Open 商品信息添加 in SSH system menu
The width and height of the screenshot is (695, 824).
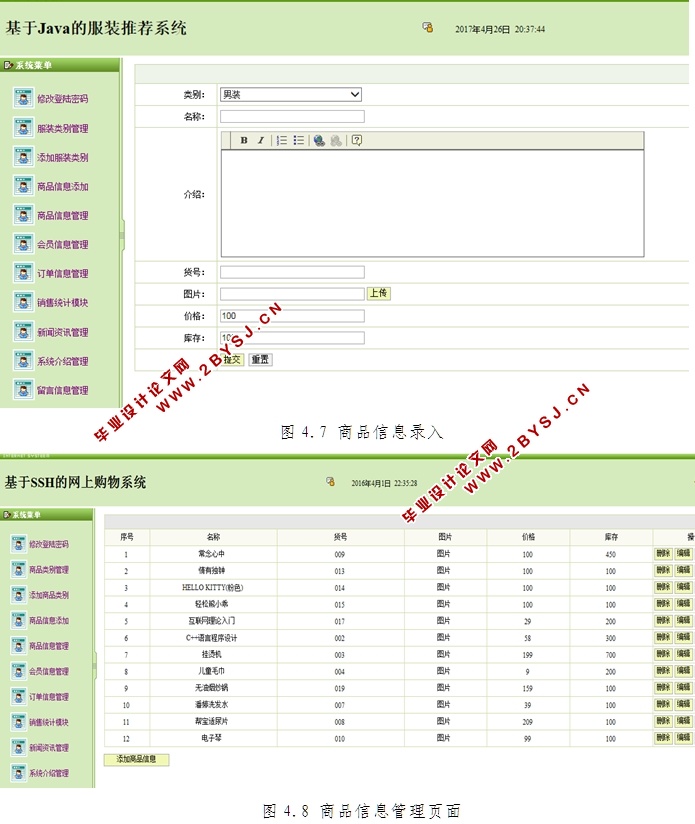click(49, 620)
